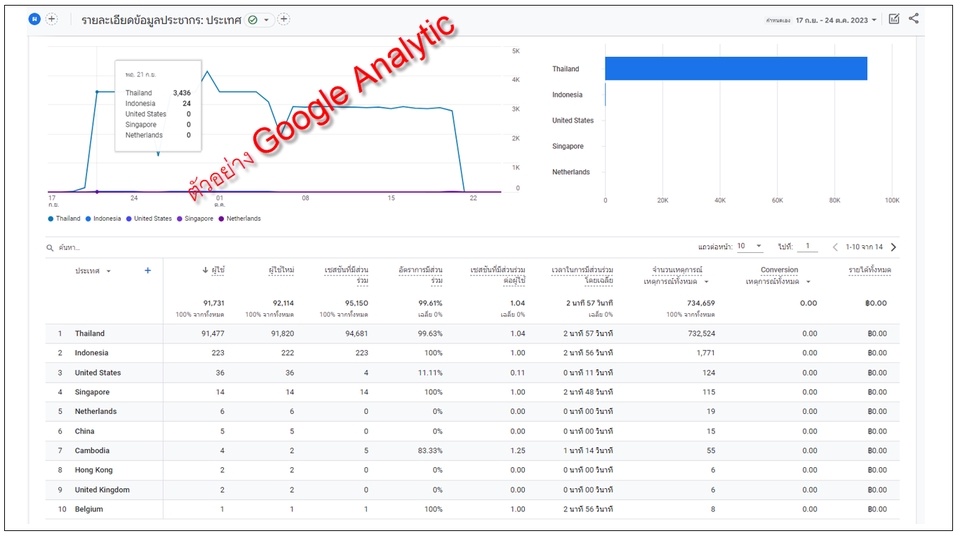Sort by the ผู้ใช้ users column header
Image resolution: width=960 pixels, height=538 pixels.
pyautogui.click(x=218, y=270)
